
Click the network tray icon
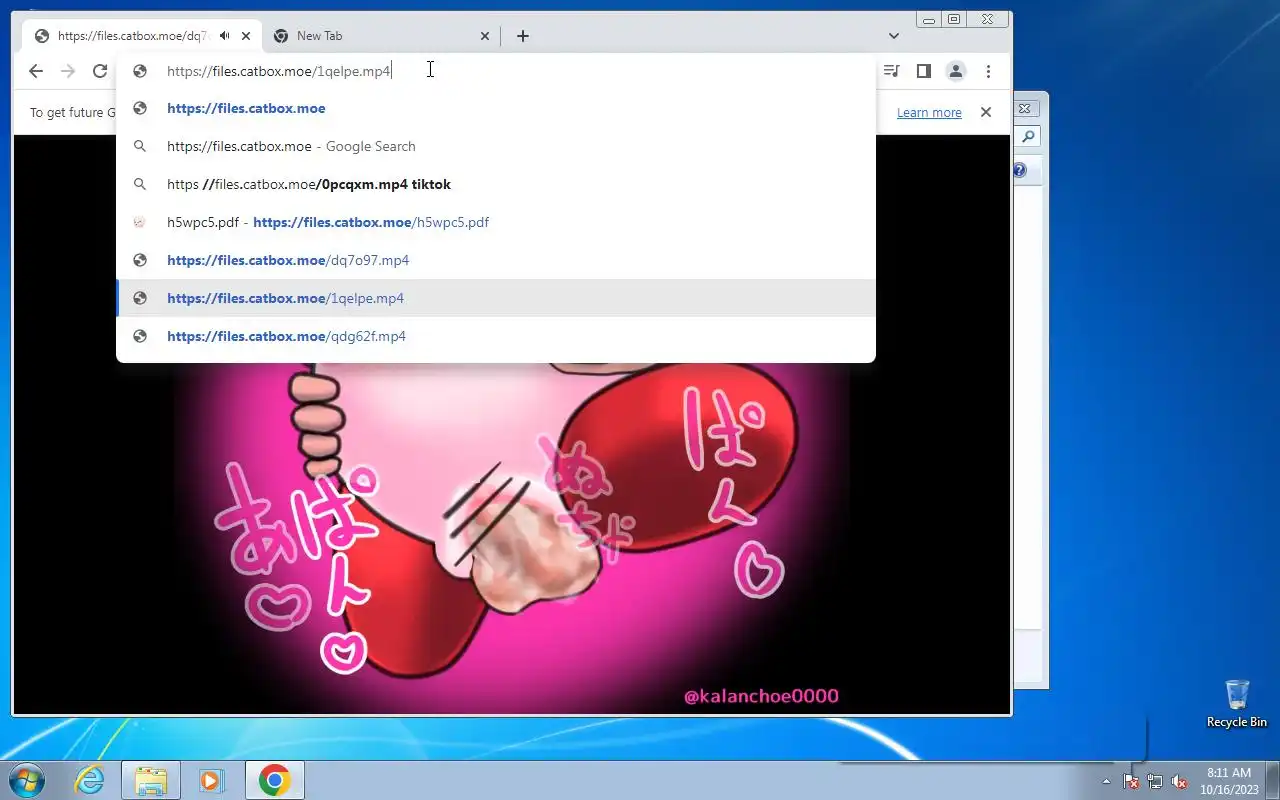point(1155,782)
